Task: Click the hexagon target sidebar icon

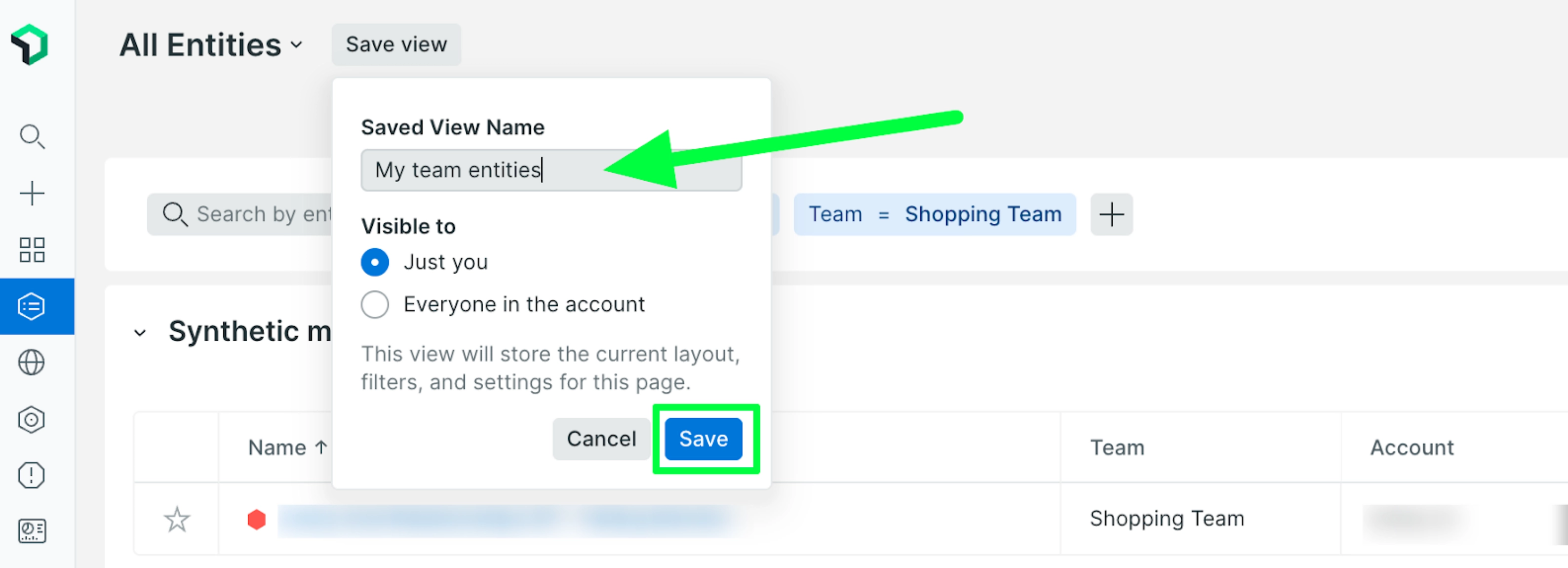Action: (32, 419)
